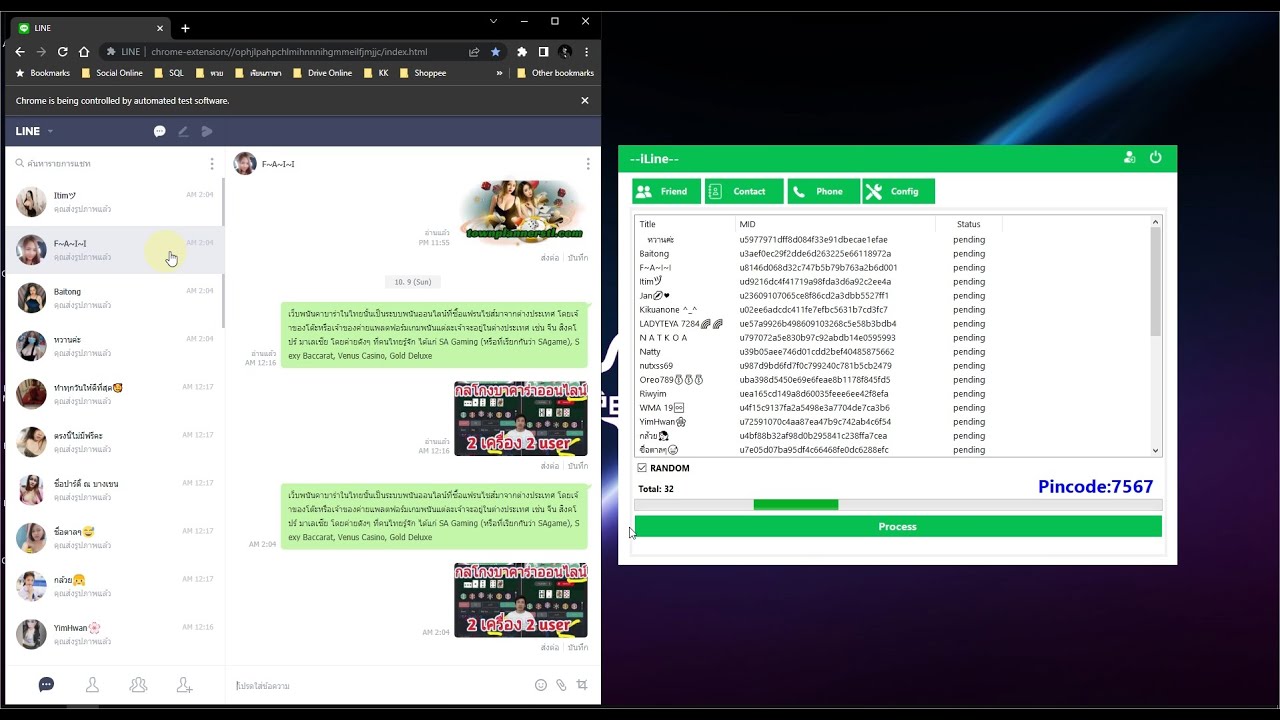Click the attach file paperclip icon
This screenshot has width=1280, height=720.
point(561,685)
